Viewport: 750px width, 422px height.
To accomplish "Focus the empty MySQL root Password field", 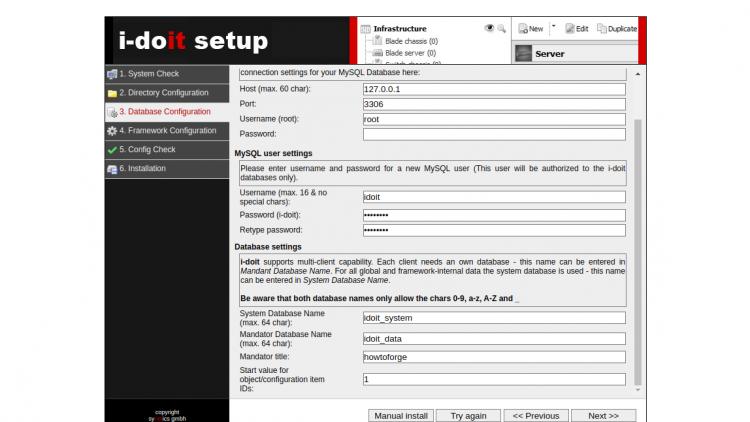I will pyautogui.click(x=493, y=134).
